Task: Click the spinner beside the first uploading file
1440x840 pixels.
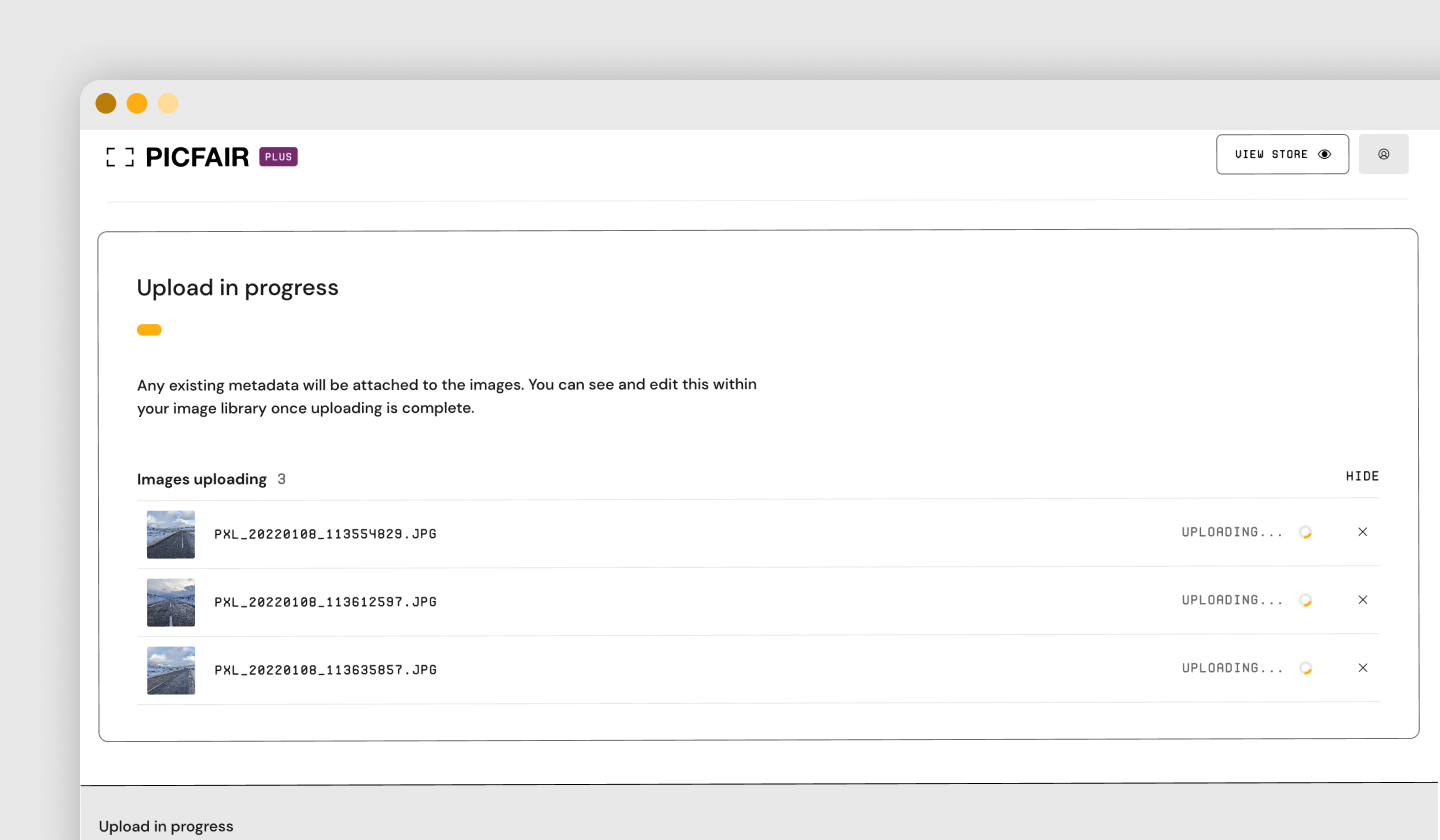Action: click(1305, 532)
